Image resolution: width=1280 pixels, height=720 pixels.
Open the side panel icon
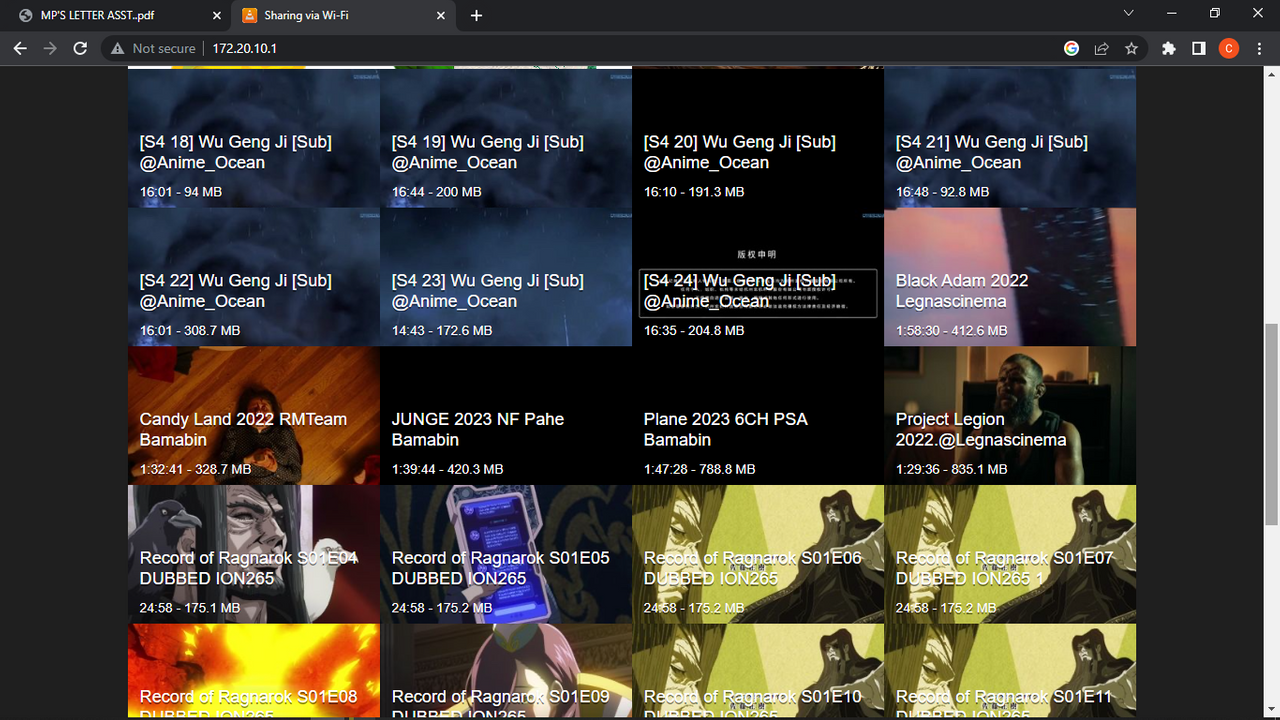coord(1197,47)
